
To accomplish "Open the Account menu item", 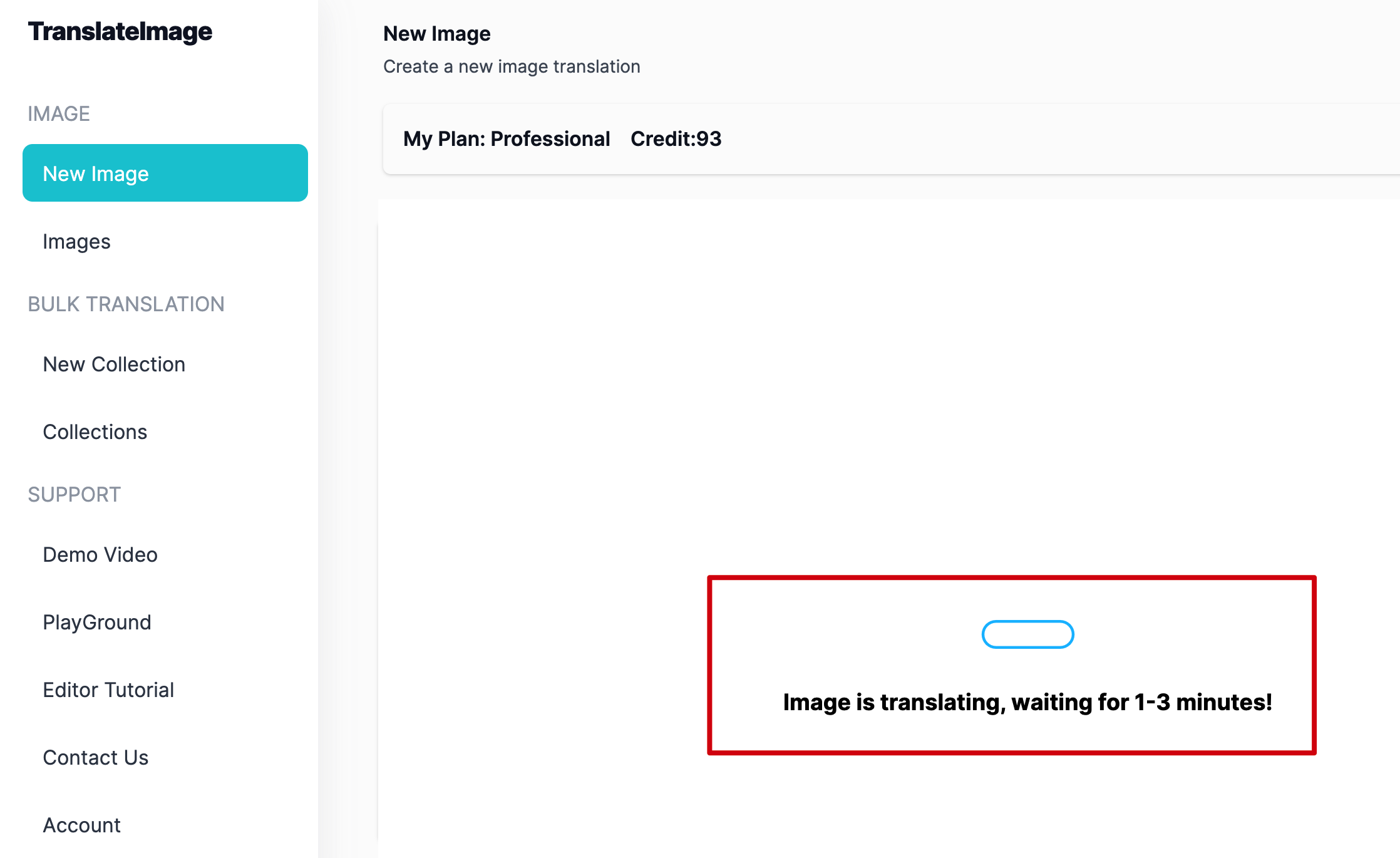I will click(x=82, y=824).
